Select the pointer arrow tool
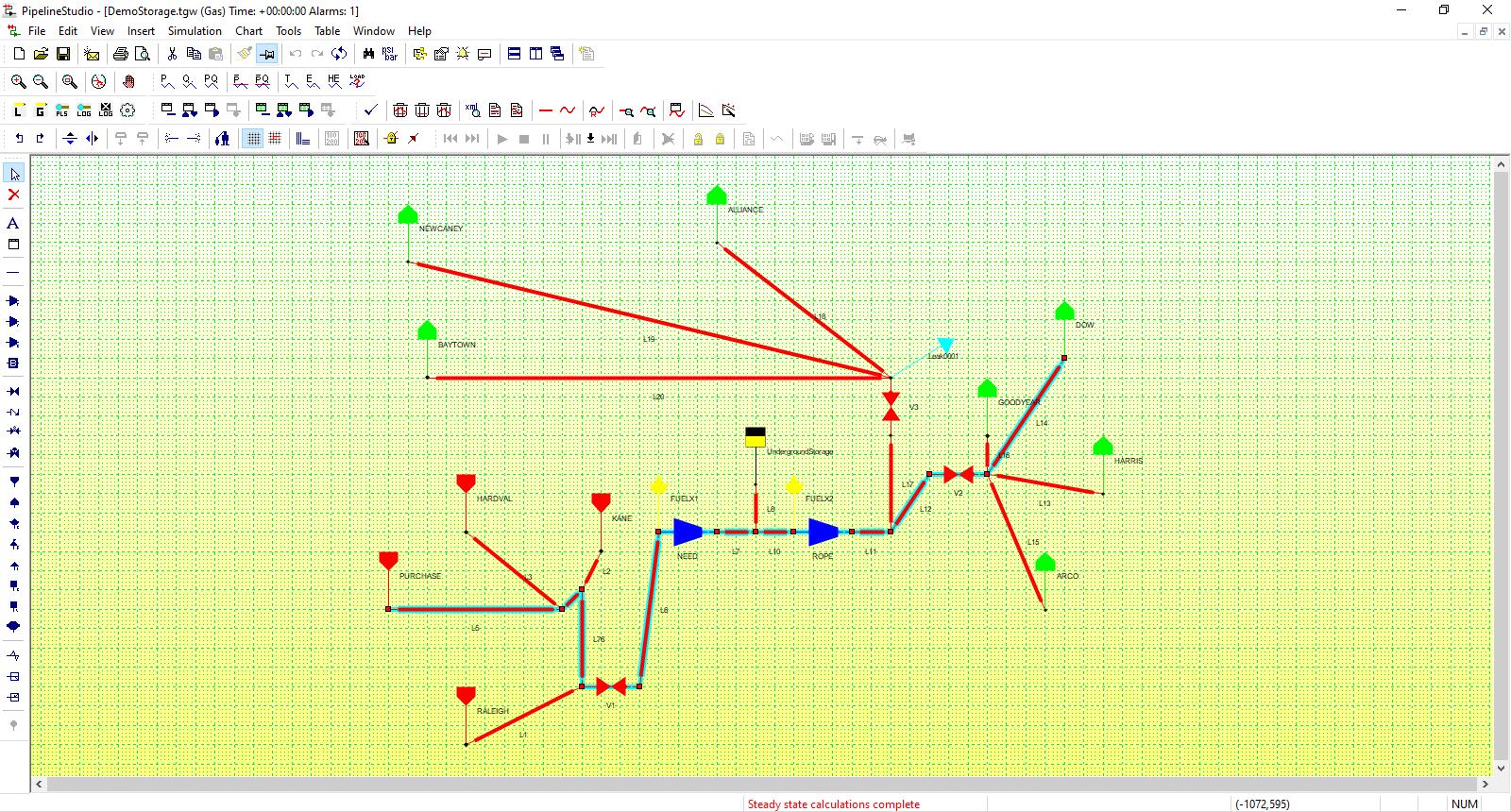This screenshot has height=812, width=1511. tap(14, 174)
